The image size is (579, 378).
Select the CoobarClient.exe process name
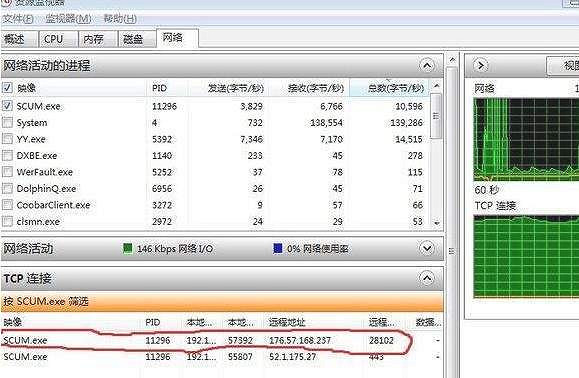tap(54, 205)
